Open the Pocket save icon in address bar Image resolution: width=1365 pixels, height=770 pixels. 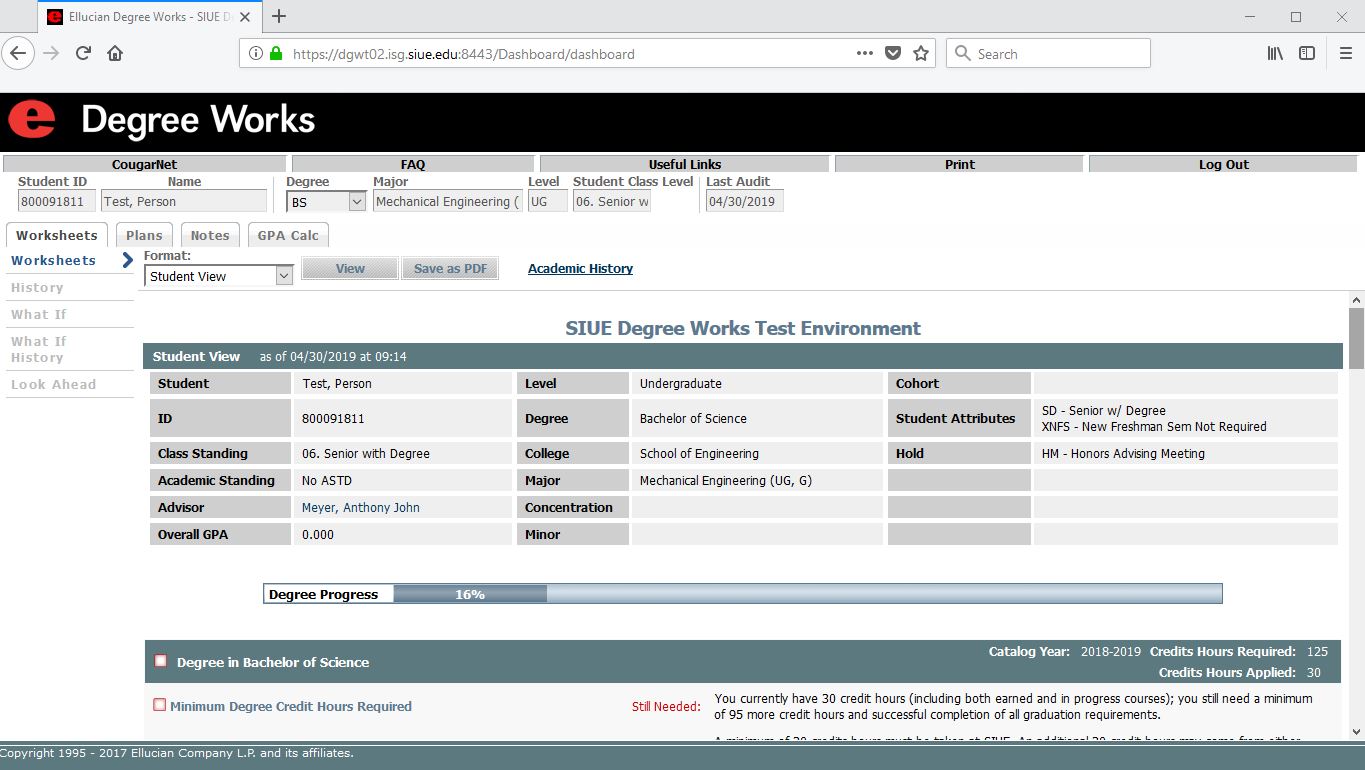893,54
